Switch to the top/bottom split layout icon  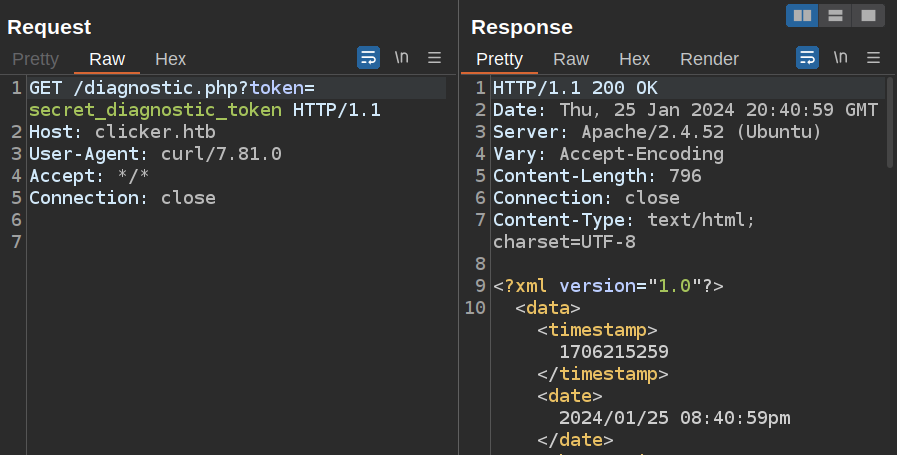pos(834,15)
